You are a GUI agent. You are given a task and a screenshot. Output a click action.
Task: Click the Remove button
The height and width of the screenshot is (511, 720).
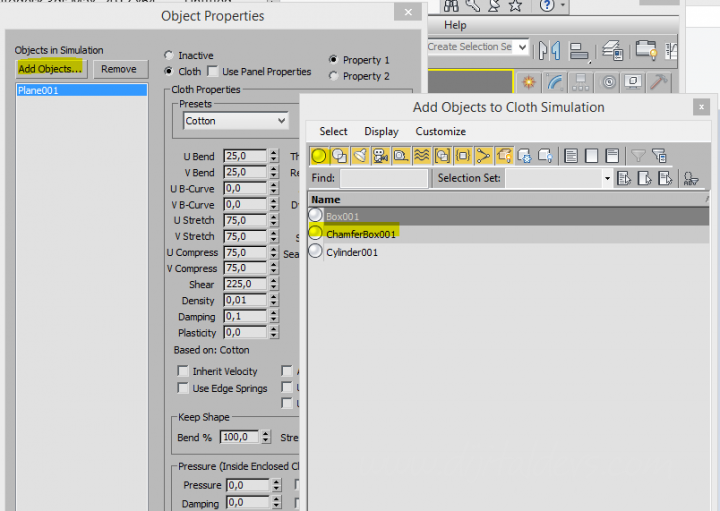click(118, 69)
